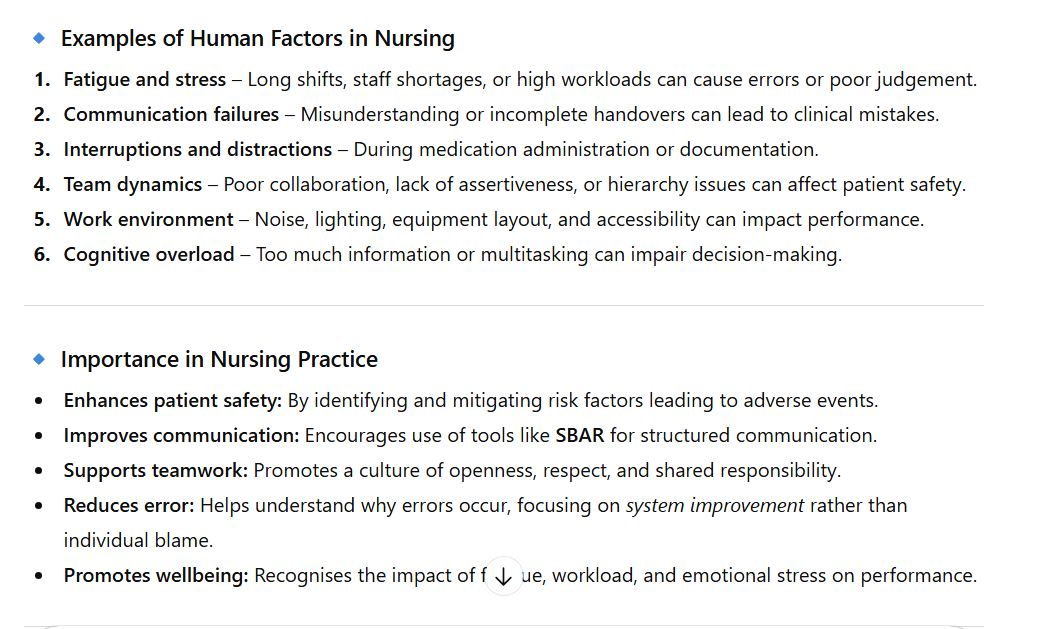Screen dimensions: 1061x629
Task: Click the 'Examples of Human Factors in Nursing' heading
Action: [257, 39]
